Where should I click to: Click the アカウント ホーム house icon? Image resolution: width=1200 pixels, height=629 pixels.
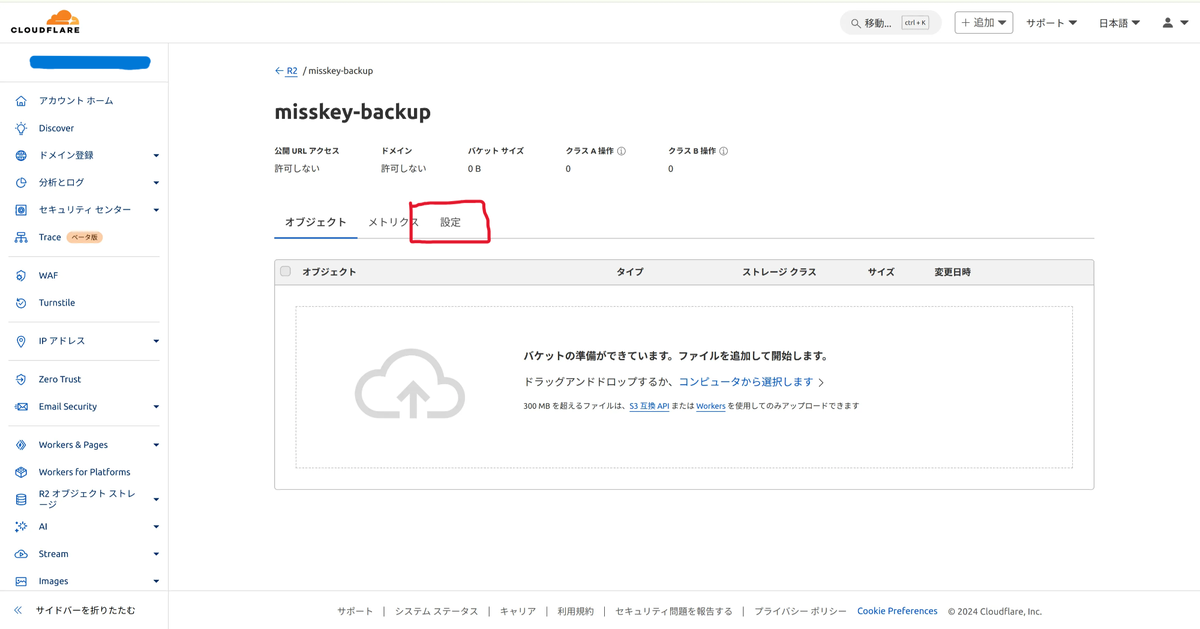[21, 101]
